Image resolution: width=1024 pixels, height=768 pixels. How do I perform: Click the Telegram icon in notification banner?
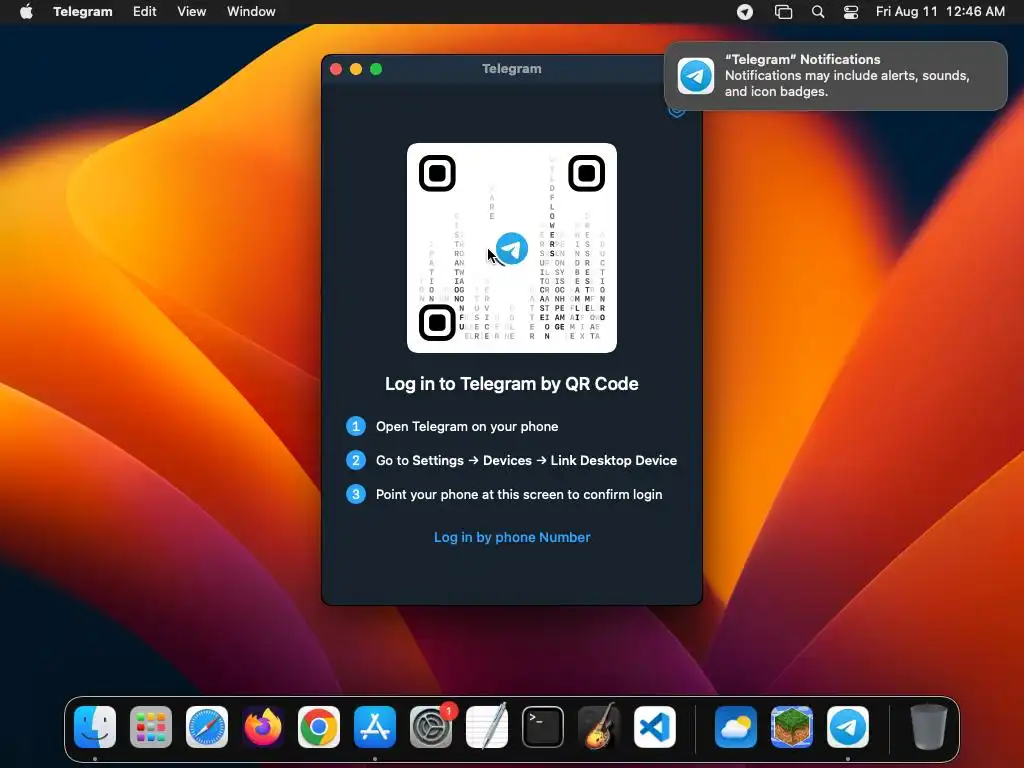[x=696, y=76]
